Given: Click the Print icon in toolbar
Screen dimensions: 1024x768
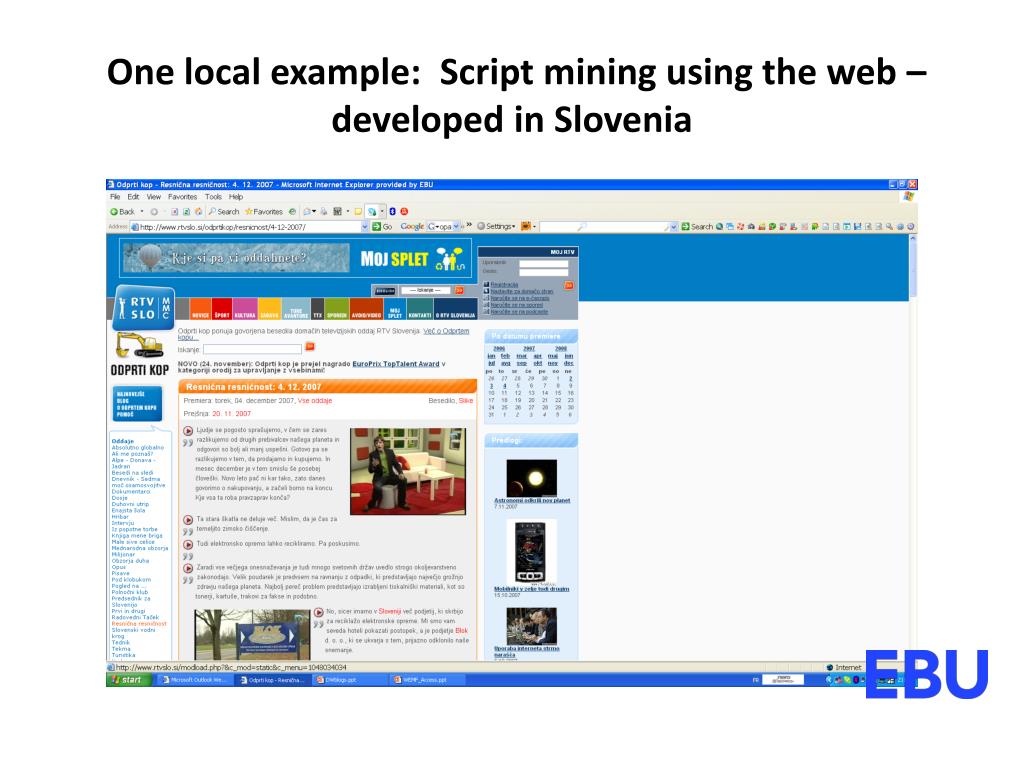Looking at the screenshot, I should pyautogui.click(x=323, y=212).
